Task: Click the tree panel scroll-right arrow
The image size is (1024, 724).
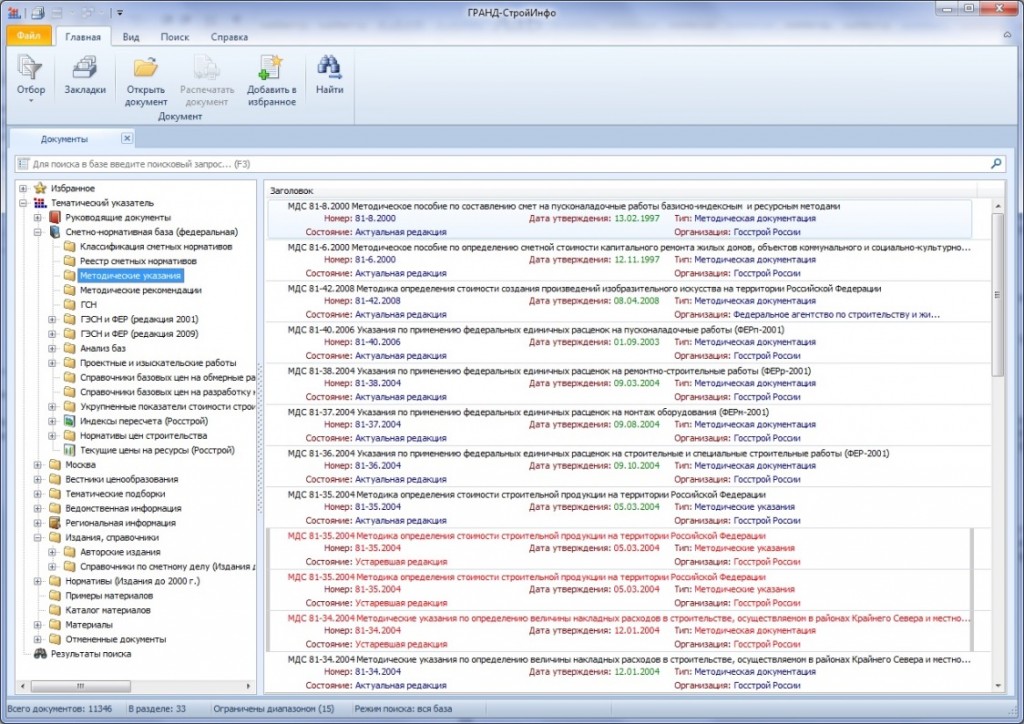Action: point(248,686)
